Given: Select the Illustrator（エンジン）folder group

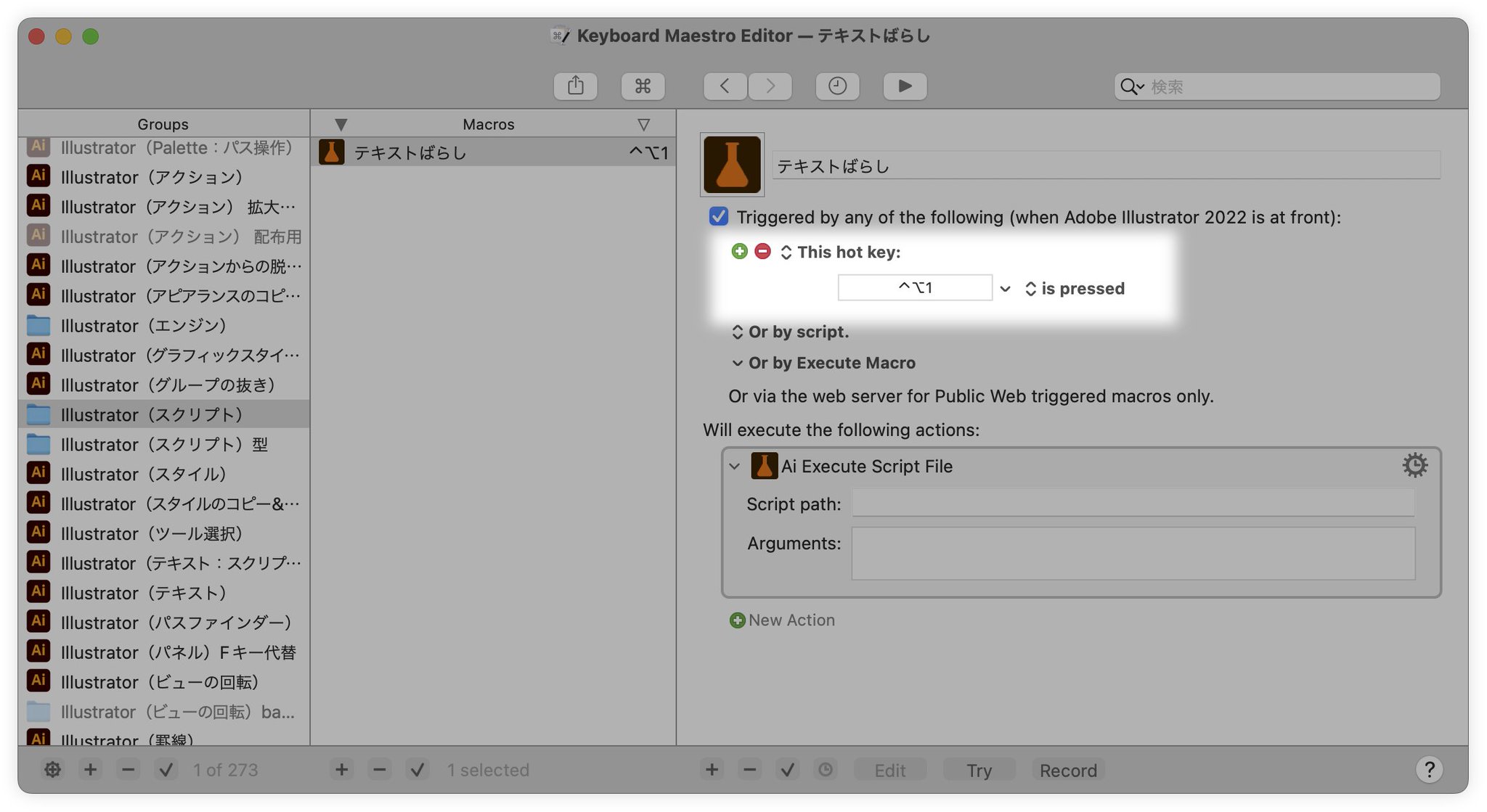Looking at the screenshot, I should (143, 326).
